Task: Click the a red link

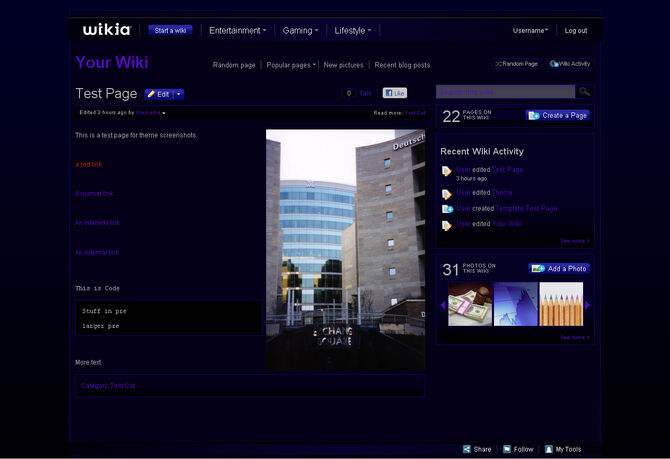Action: tap(89, 165)
